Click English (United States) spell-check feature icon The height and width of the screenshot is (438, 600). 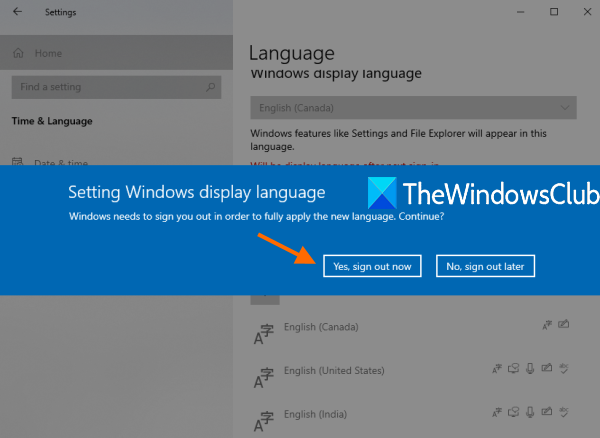click(563, 368)
